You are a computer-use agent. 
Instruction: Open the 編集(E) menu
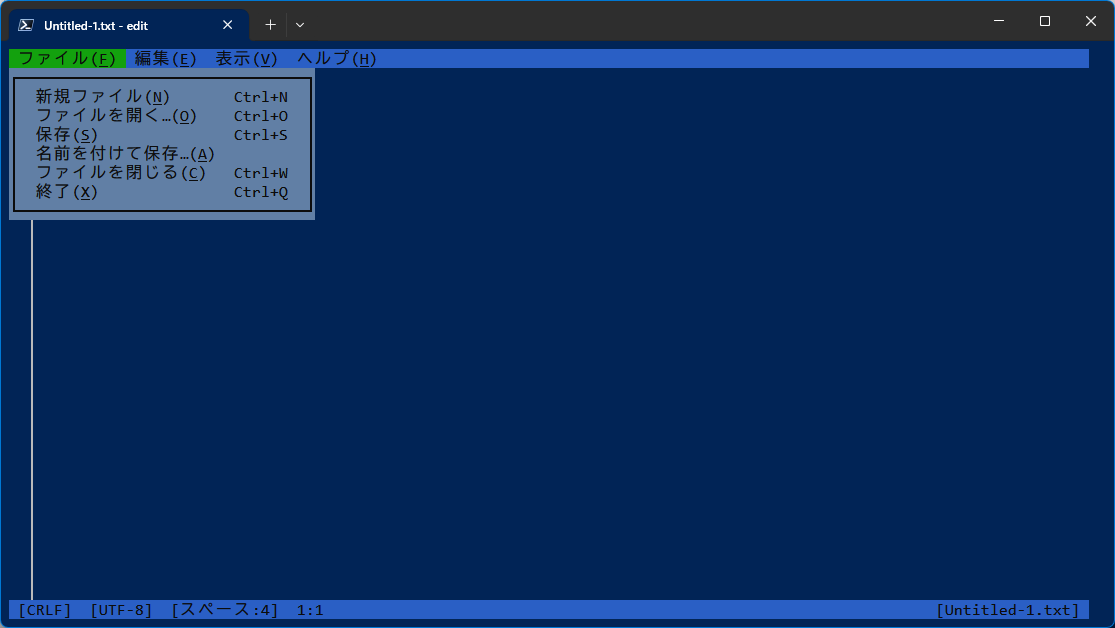coord(166,58)
